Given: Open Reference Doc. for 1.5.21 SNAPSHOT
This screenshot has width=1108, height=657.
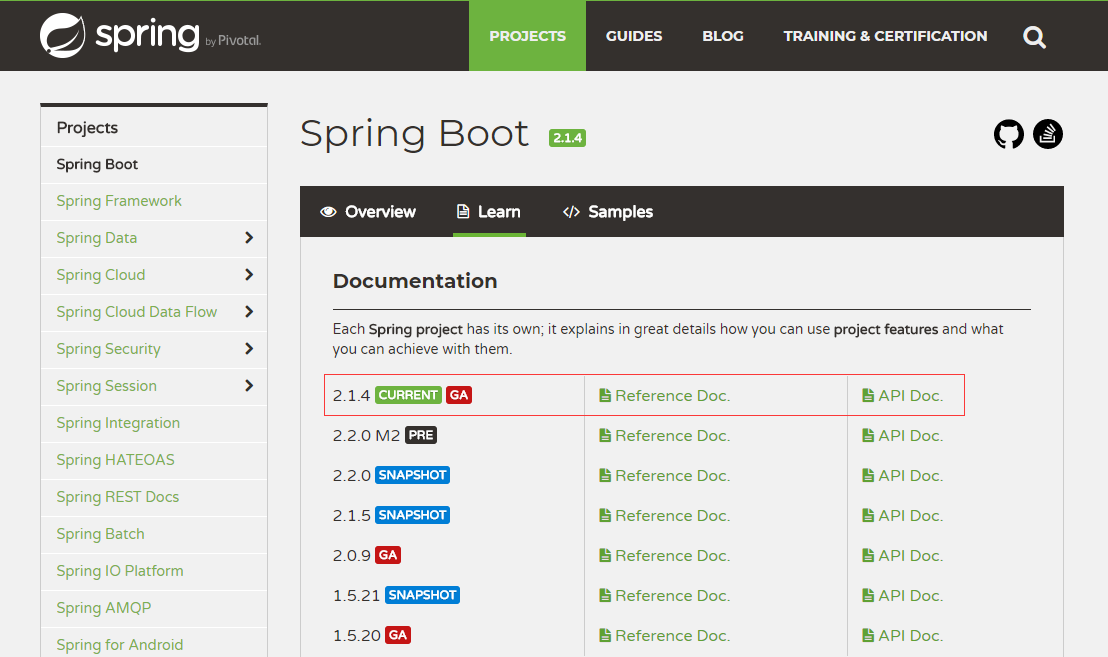Looking at the screenshot, I should [x=664, y=596].
